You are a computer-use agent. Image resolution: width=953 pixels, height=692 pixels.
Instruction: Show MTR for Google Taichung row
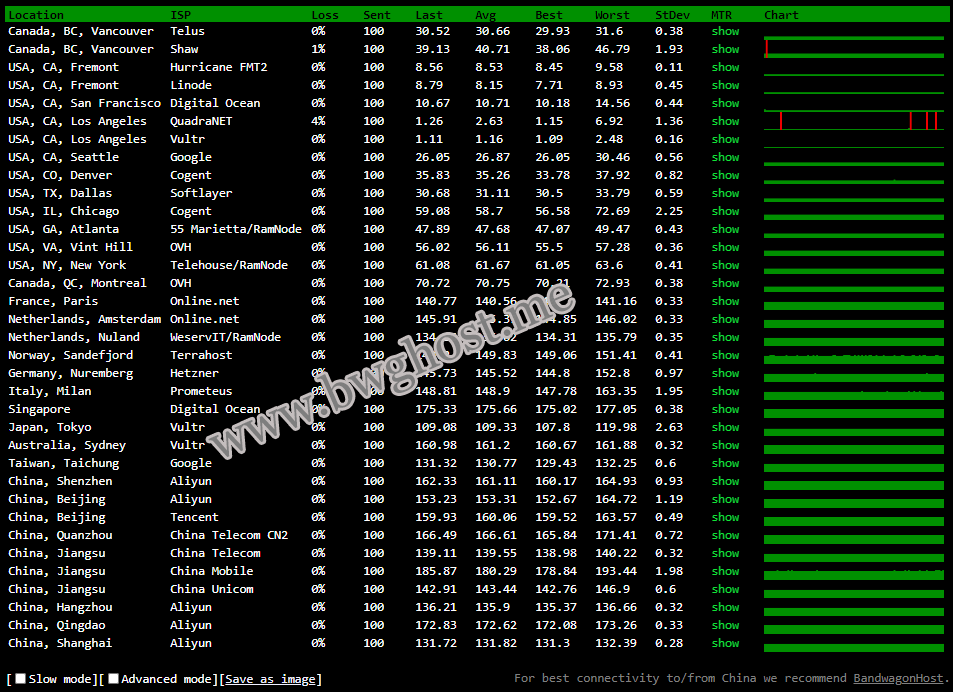[725, 463]
